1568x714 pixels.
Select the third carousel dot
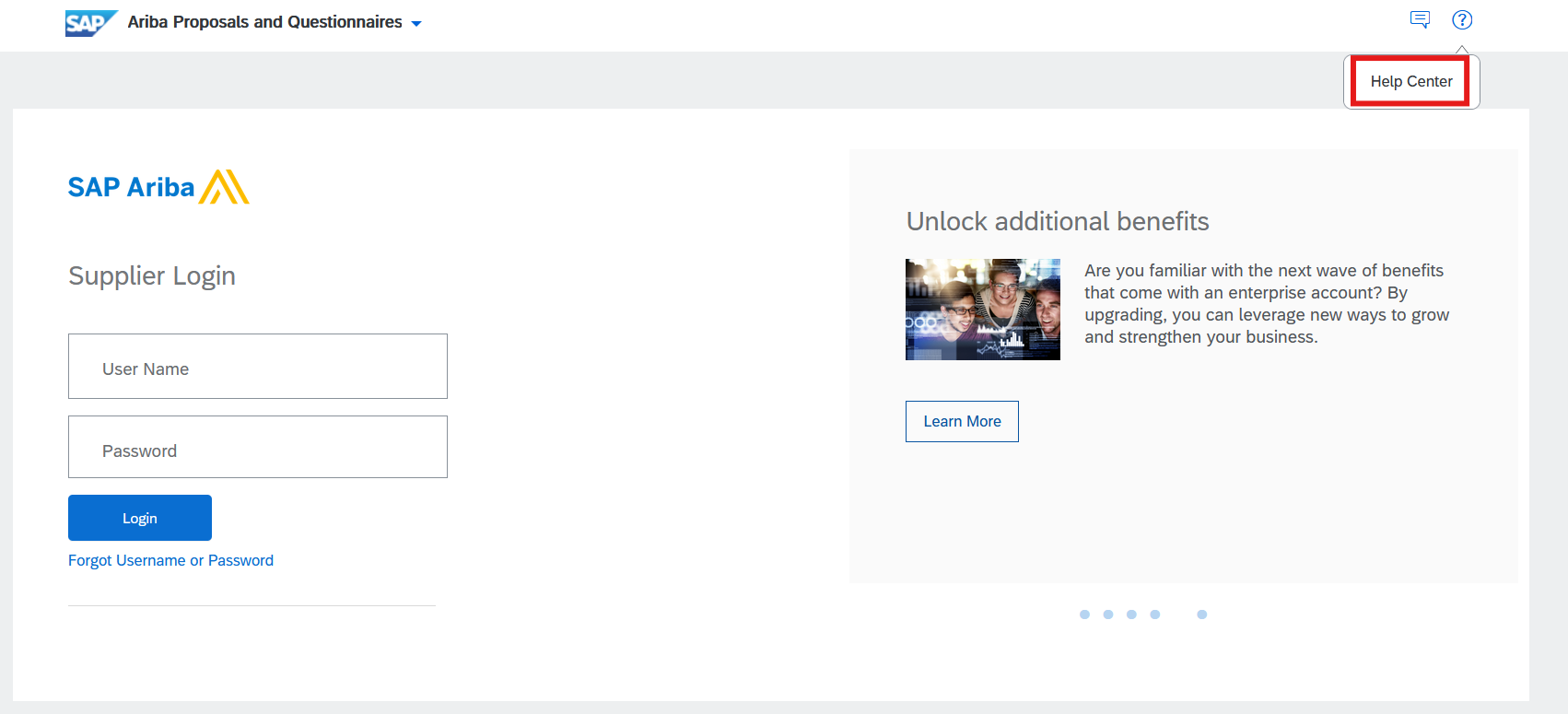(x=1131, y=615)
